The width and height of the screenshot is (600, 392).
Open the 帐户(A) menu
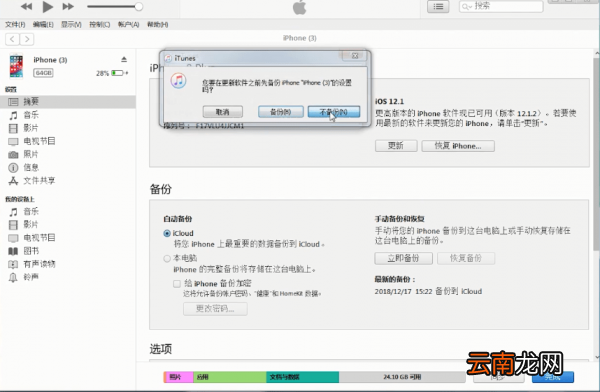click(128, 24)
